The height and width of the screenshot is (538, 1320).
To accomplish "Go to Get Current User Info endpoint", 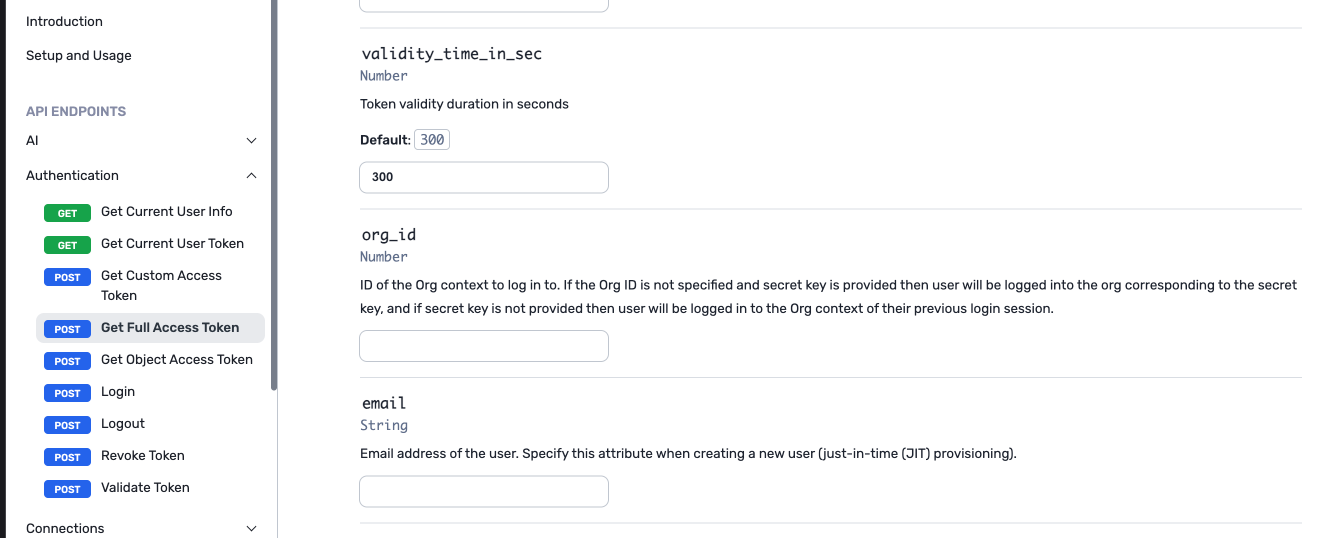I will coord(166,211).
